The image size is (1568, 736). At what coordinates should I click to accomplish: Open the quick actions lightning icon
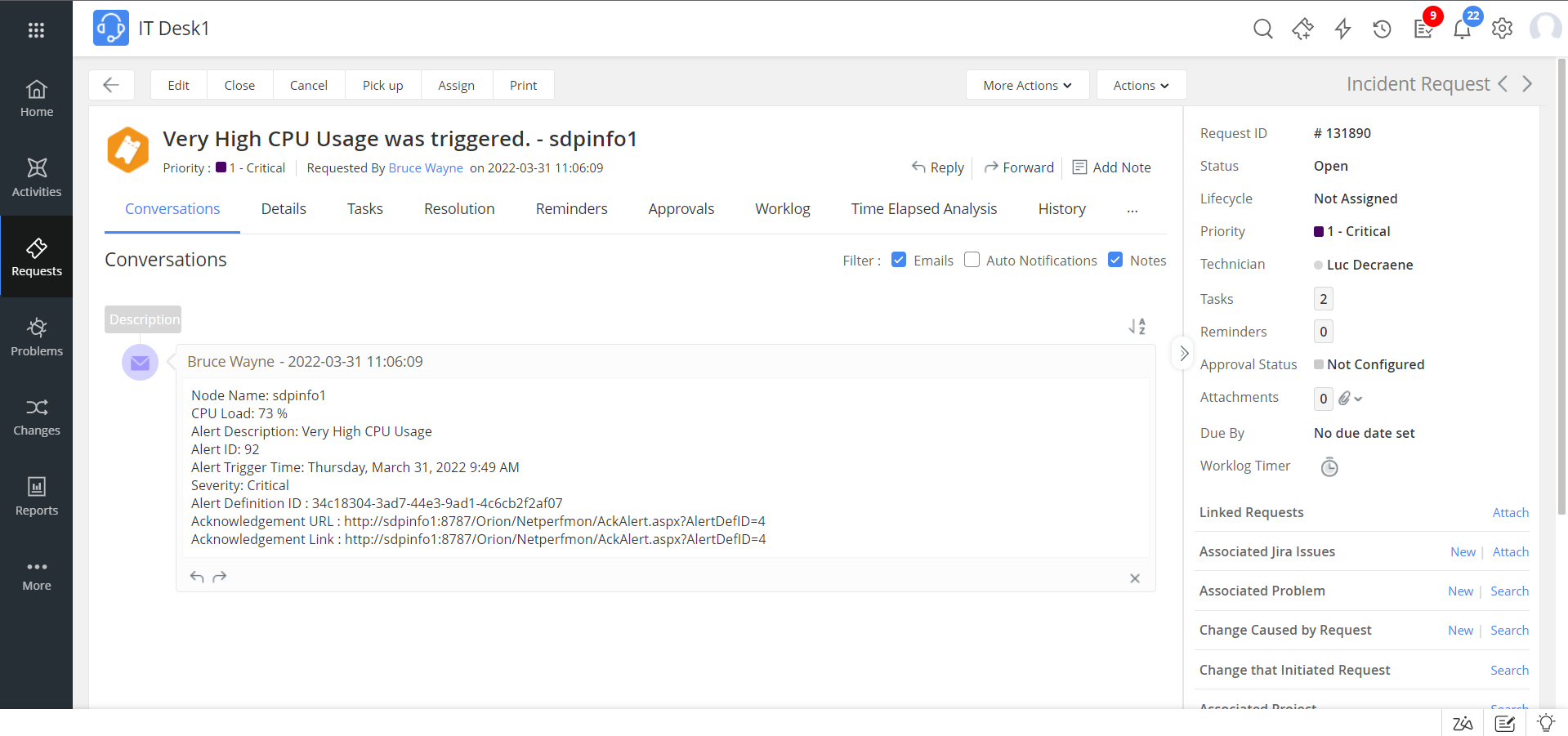tap(1342, 28)
